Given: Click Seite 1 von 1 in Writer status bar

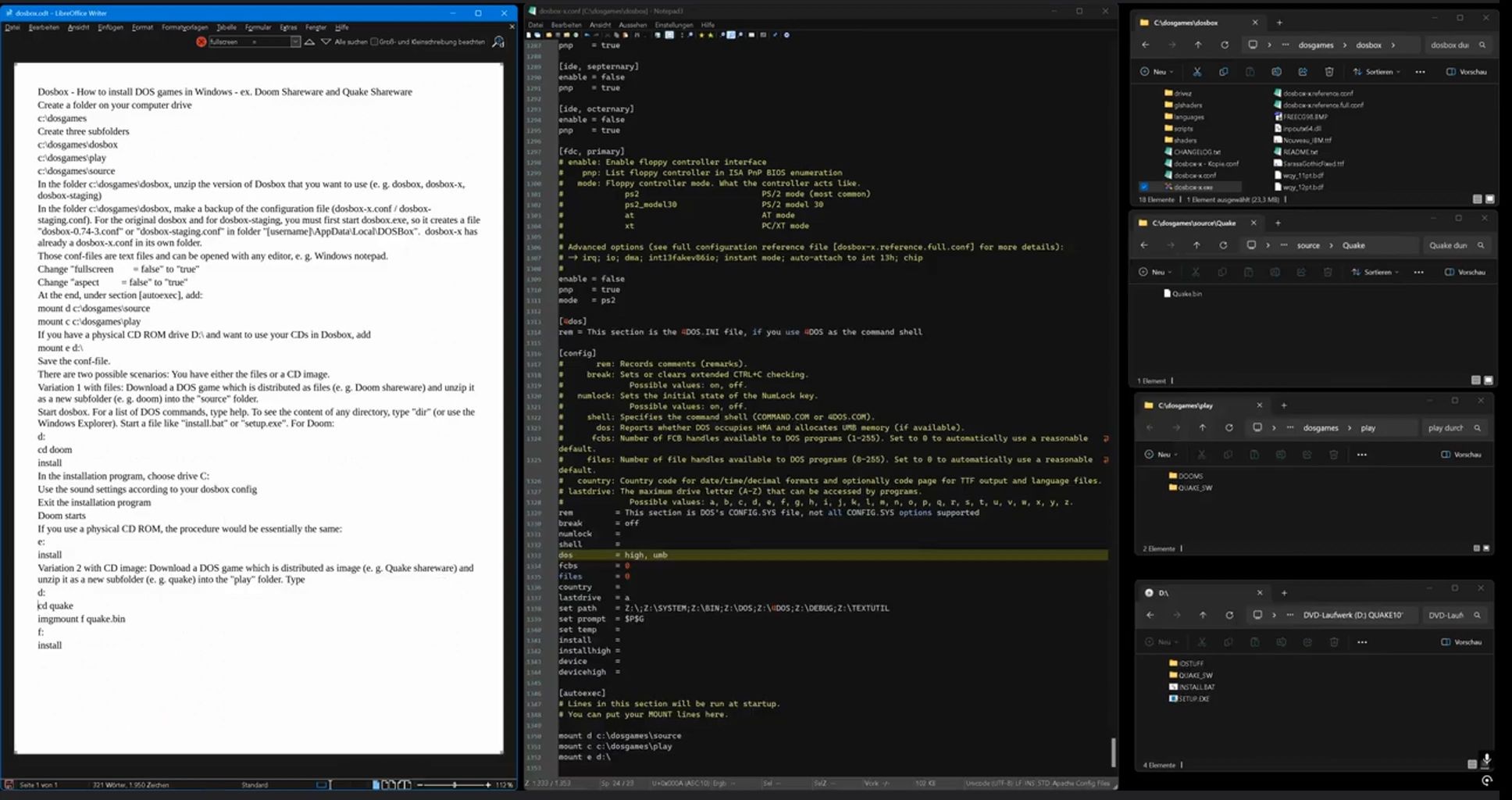Looking at the screenshot, I should click(38, 784).
